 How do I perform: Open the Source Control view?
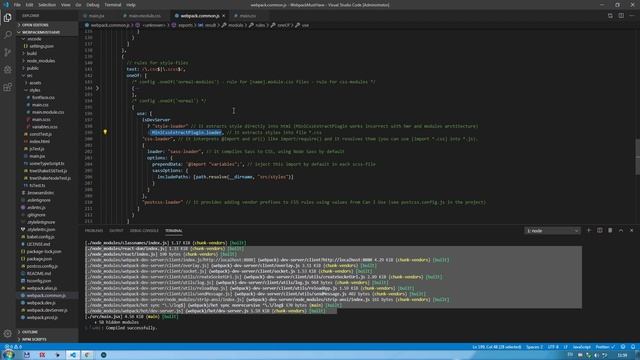(8, 52)
